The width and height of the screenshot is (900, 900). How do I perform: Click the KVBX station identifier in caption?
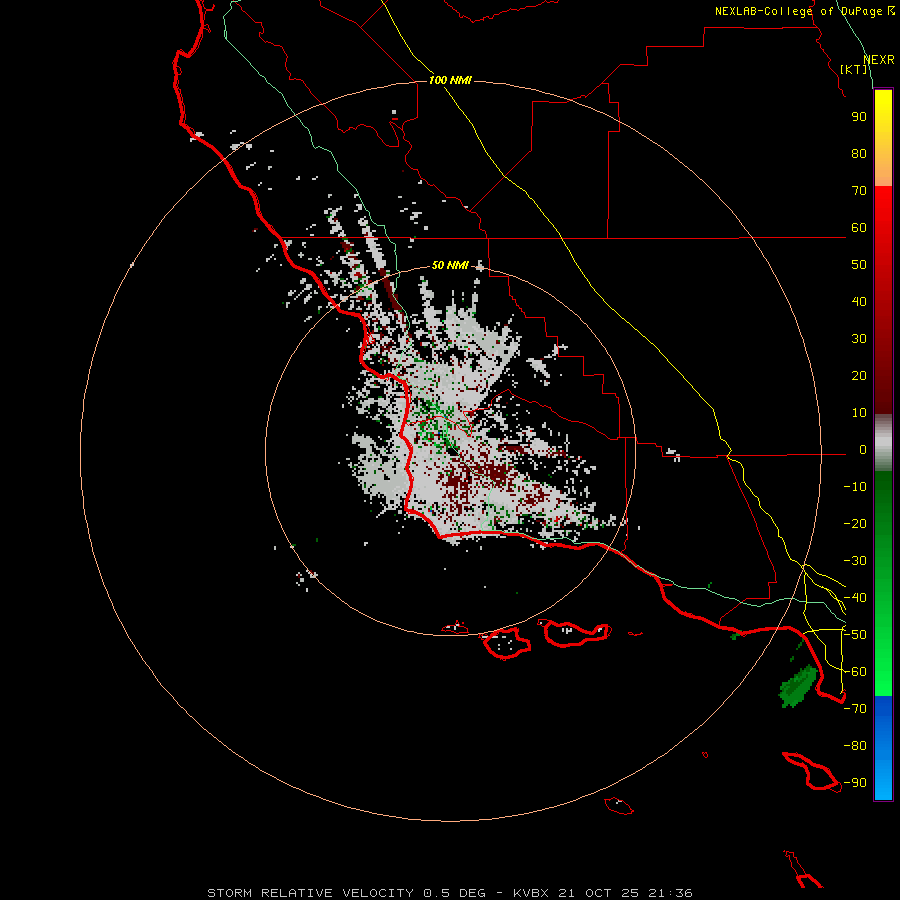pos(531,893)
